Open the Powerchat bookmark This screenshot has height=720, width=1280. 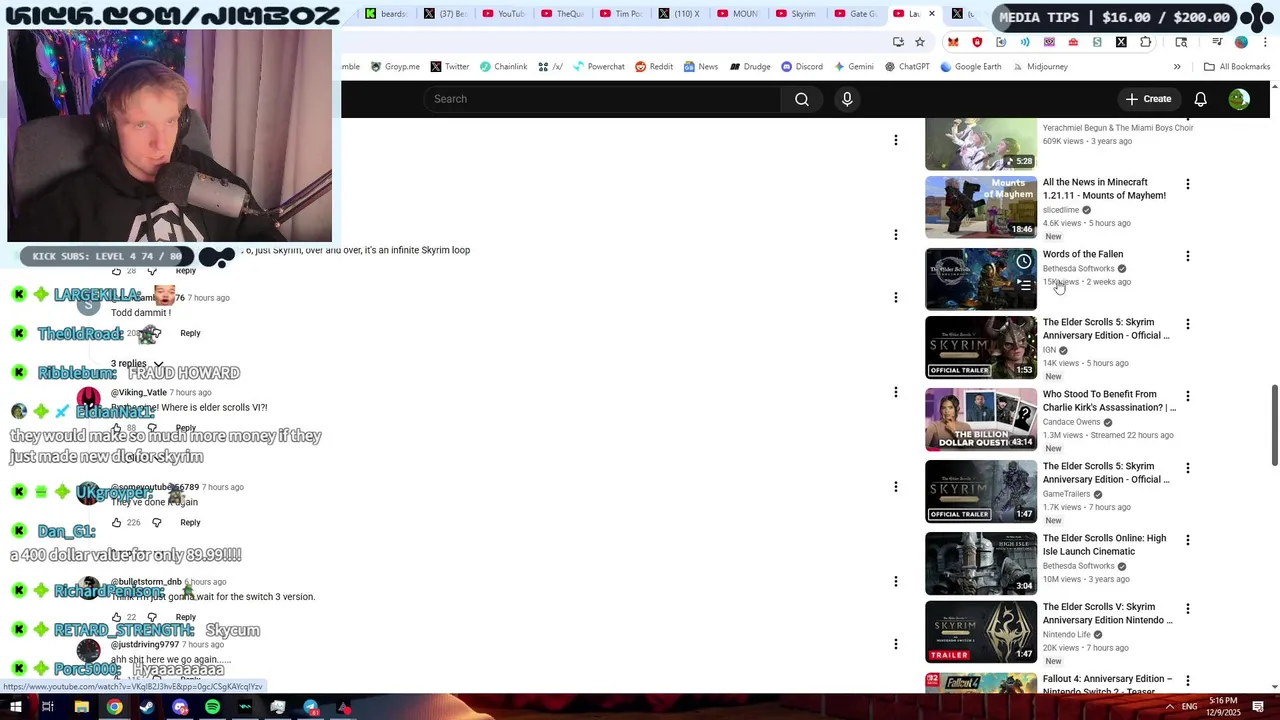(x=598, y=67)
